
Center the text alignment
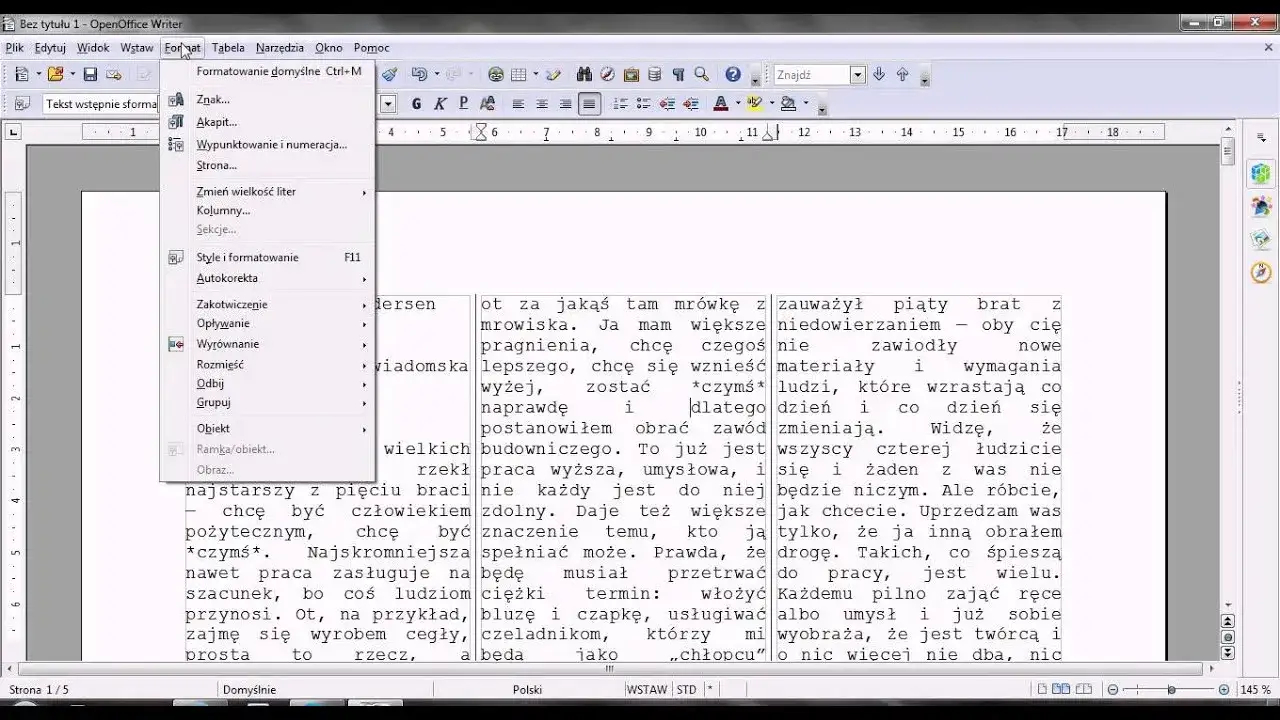tap(542, 103)
